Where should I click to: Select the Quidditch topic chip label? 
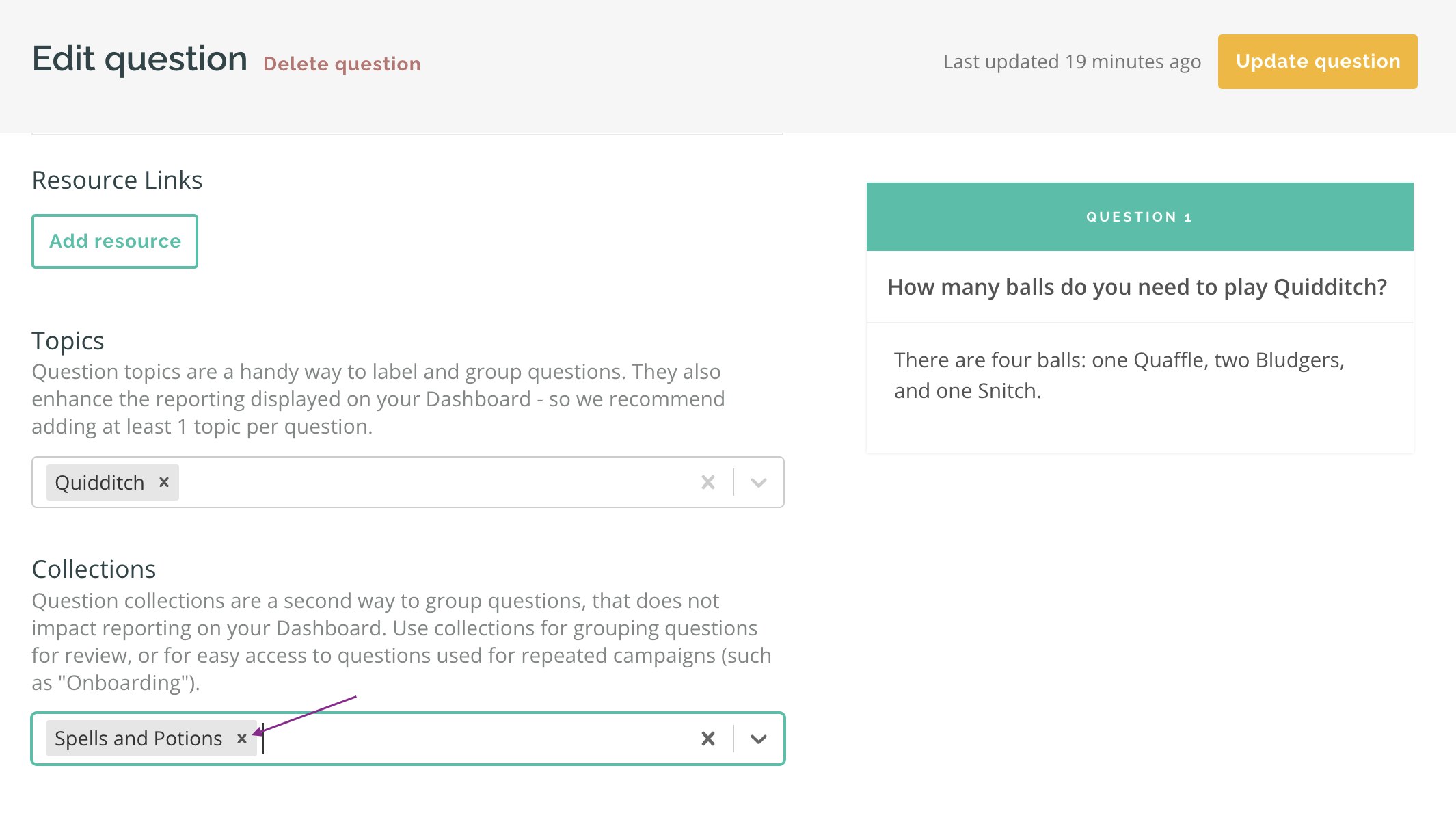100,483
